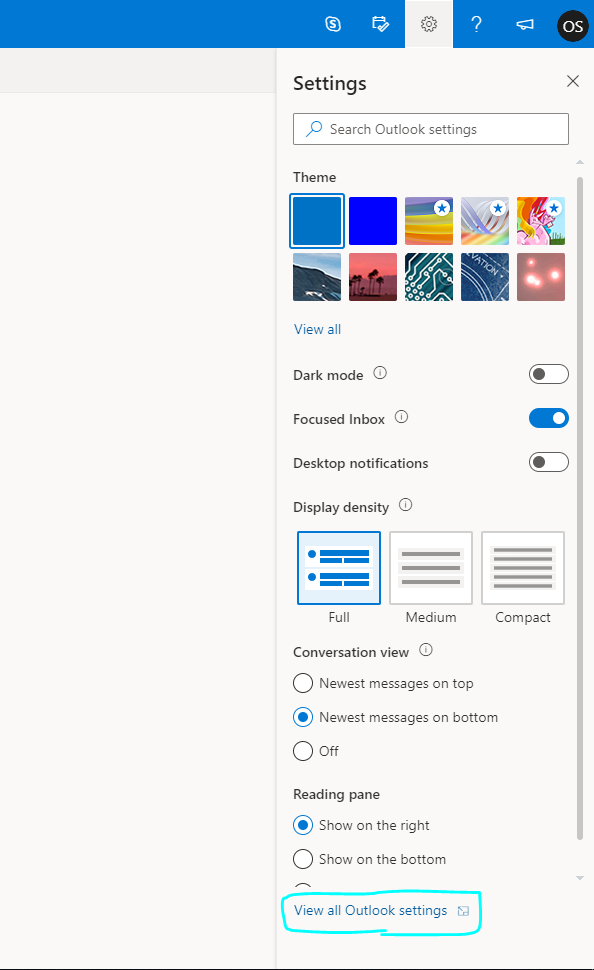Click pop-out icon beside View all Outlook settings
The image size is (594, 970).
click(x=463, y=911)
